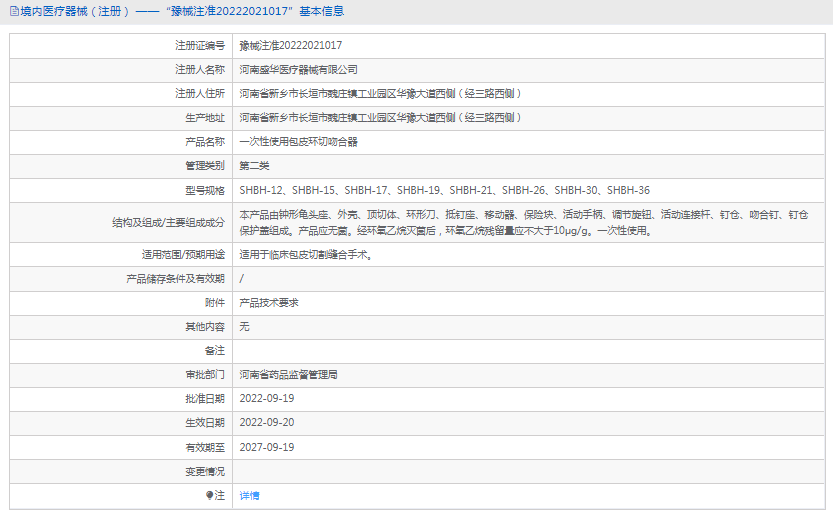833x517 pixels.
Task: Click the document icon in the header title
Action: (14, 11)
